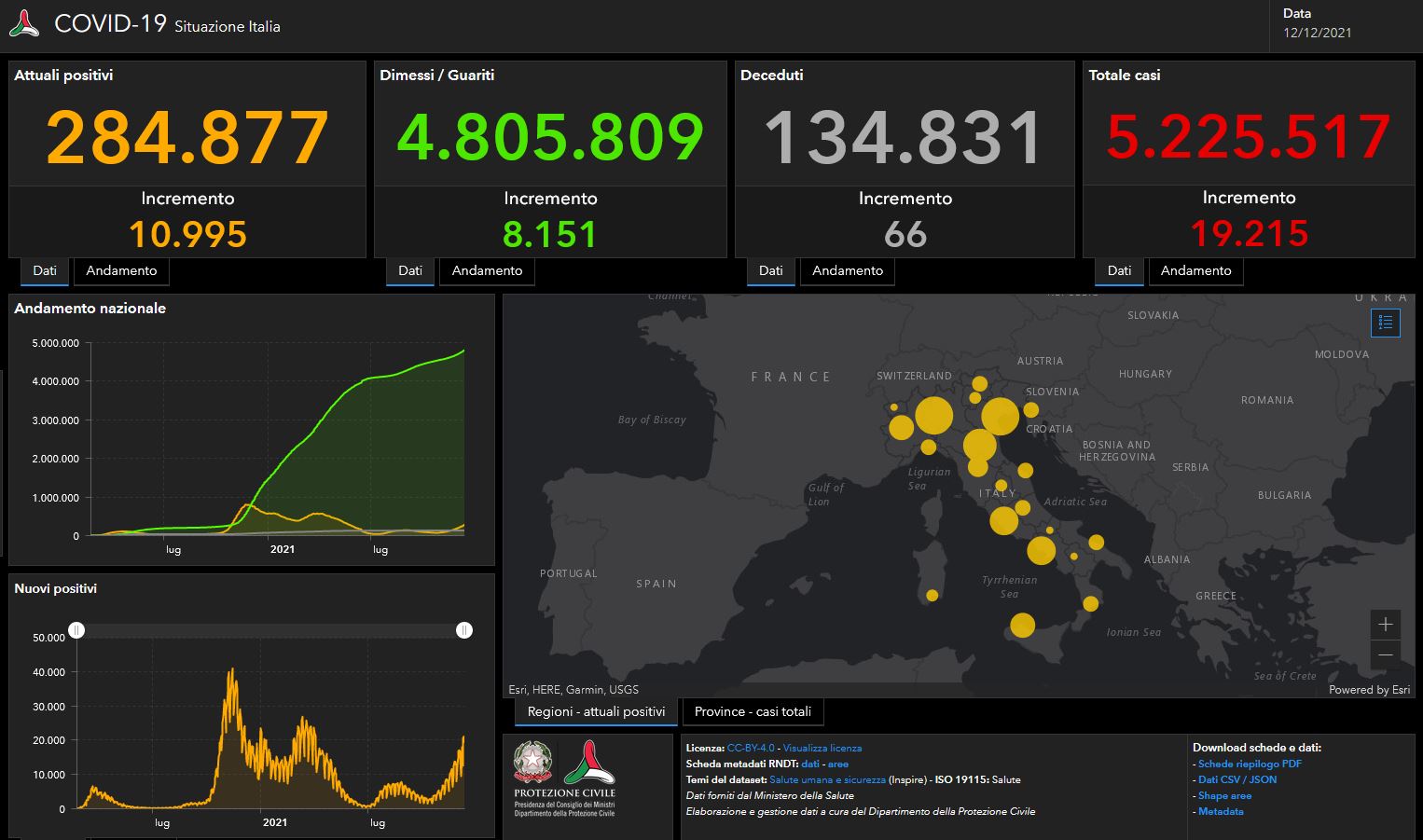Click left handle of Nuovi positivi range slider
The width and height of the screenshot is (1423, 840).
[x=76, y=630]
